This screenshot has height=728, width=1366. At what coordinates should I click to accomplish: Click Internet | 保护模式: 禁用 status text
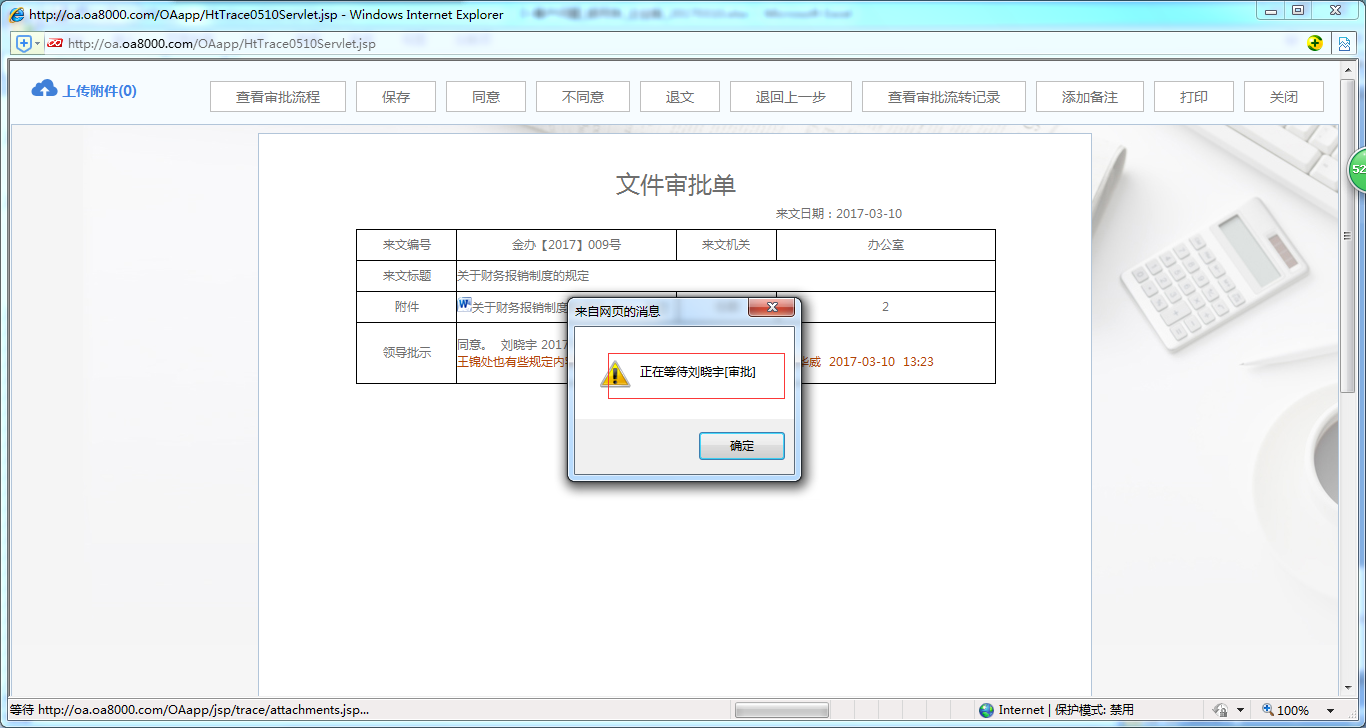tap(1066, 710)
